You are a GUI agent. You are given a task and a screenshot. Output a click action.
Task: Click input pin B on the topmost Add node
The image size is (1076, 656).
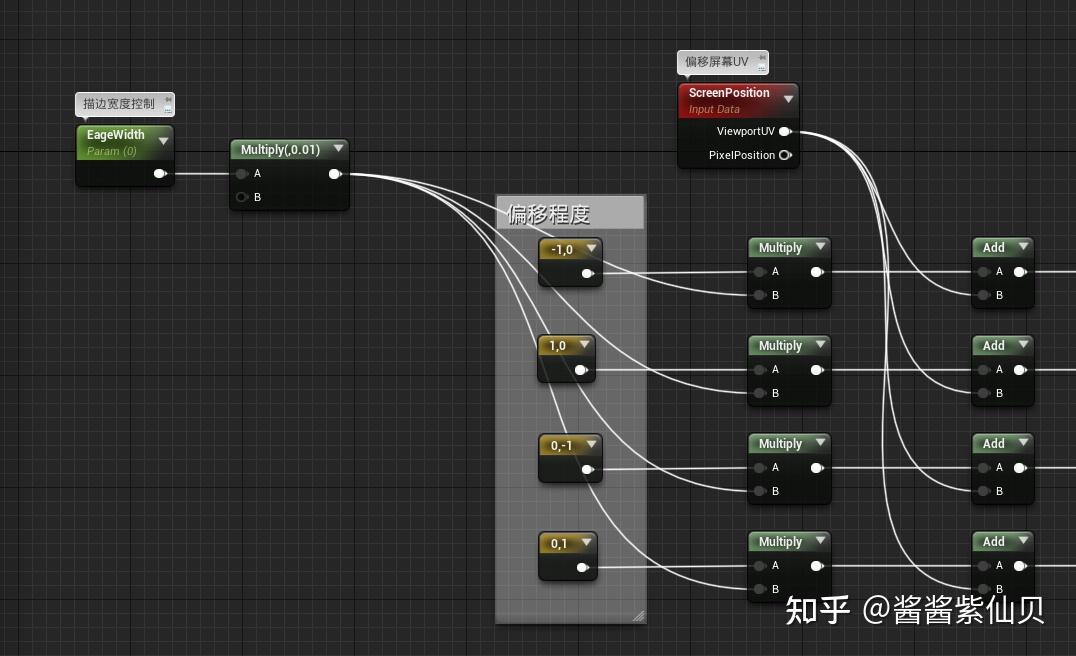pos(984,295)
